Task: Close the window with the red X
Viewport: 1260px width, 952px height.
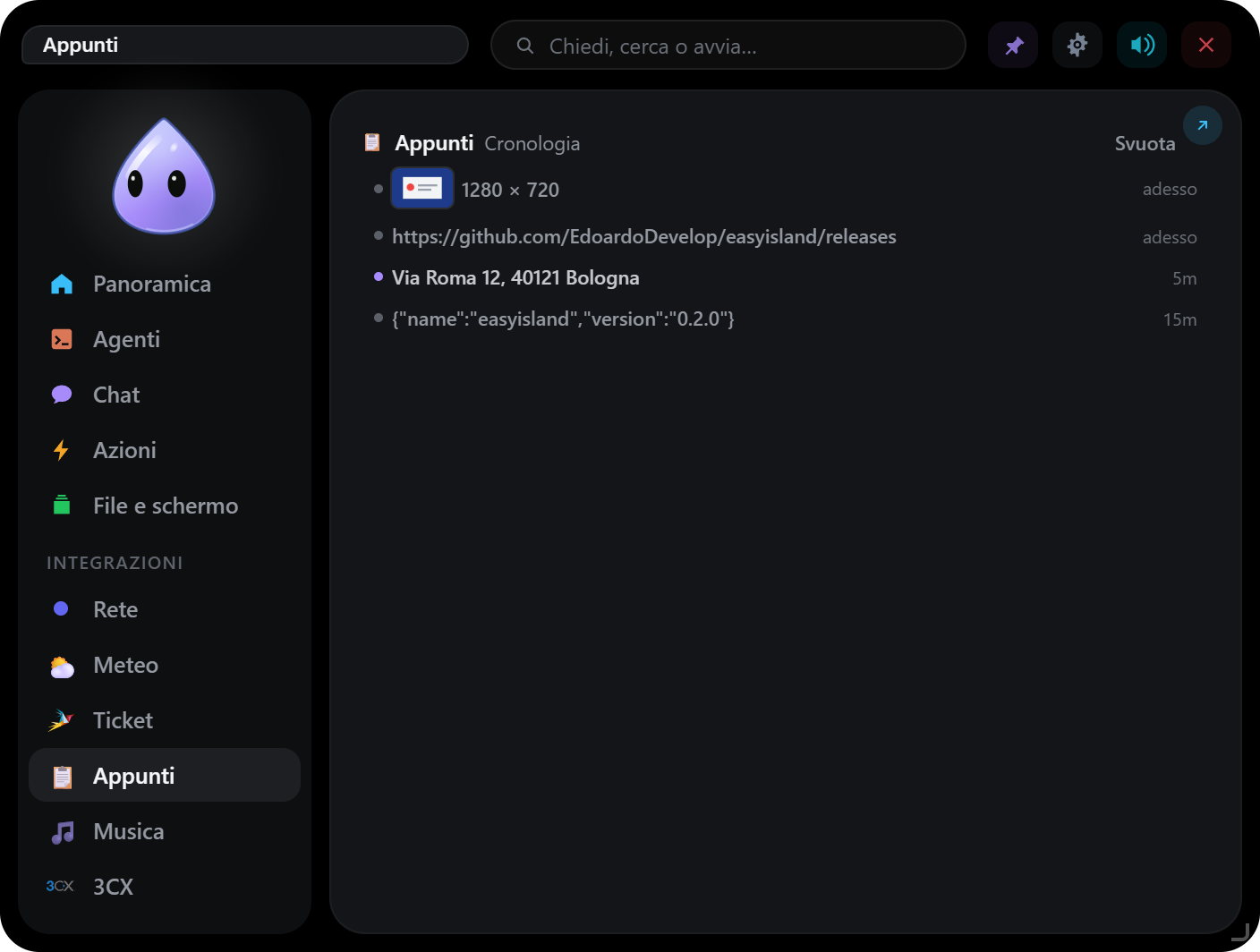Action: click(x=1206, y=45)
